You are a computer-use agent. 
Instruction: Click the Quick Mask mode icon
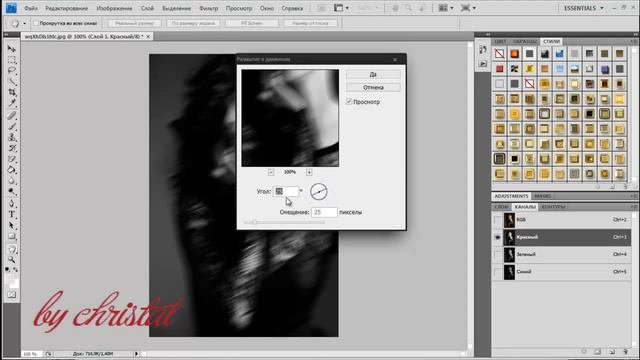(12, 295)
